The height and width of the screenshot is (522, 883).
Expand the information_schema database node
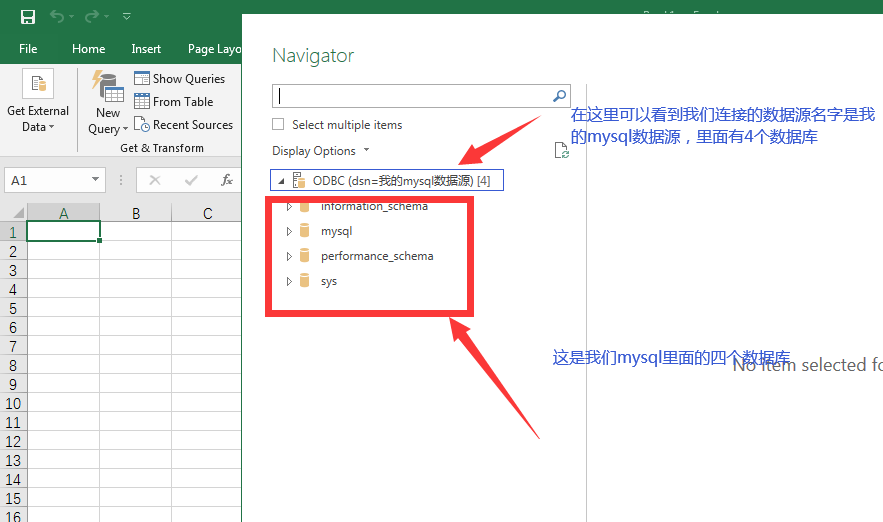tap(289, 207)
